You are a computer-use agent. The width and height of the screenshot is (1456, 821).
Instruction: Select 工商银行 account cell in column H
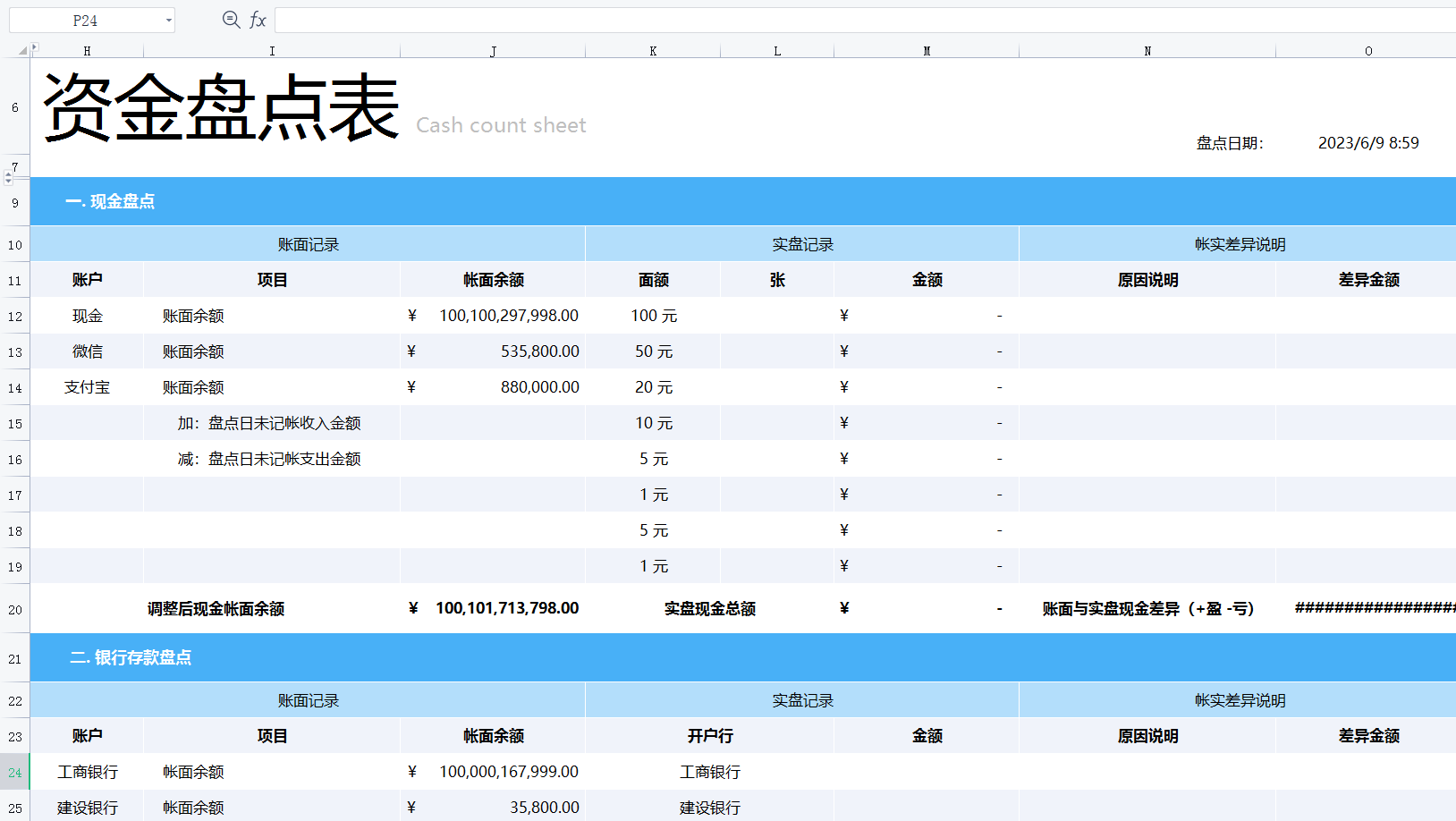(x=87, y=772)
